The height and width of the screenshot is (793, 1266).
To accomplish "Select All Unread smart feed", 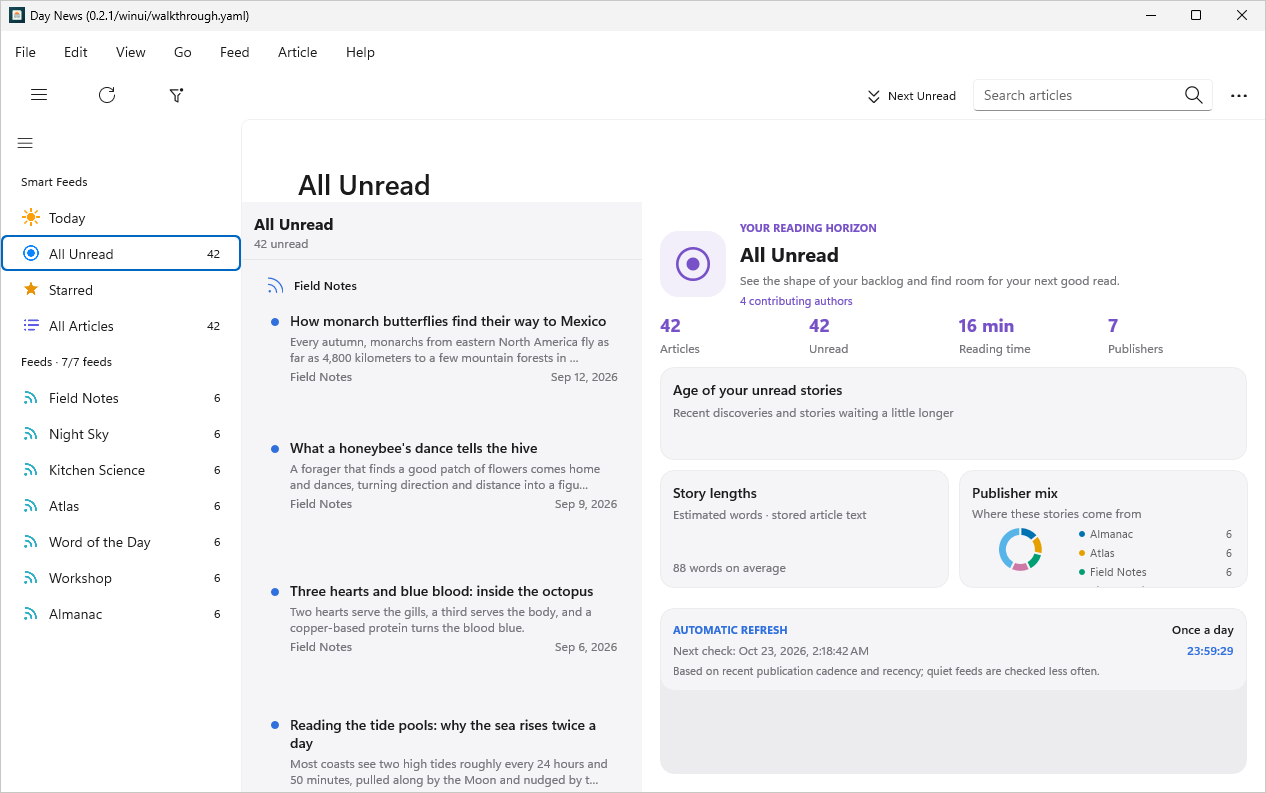I will pyautogui.click(x=121, y=254).
